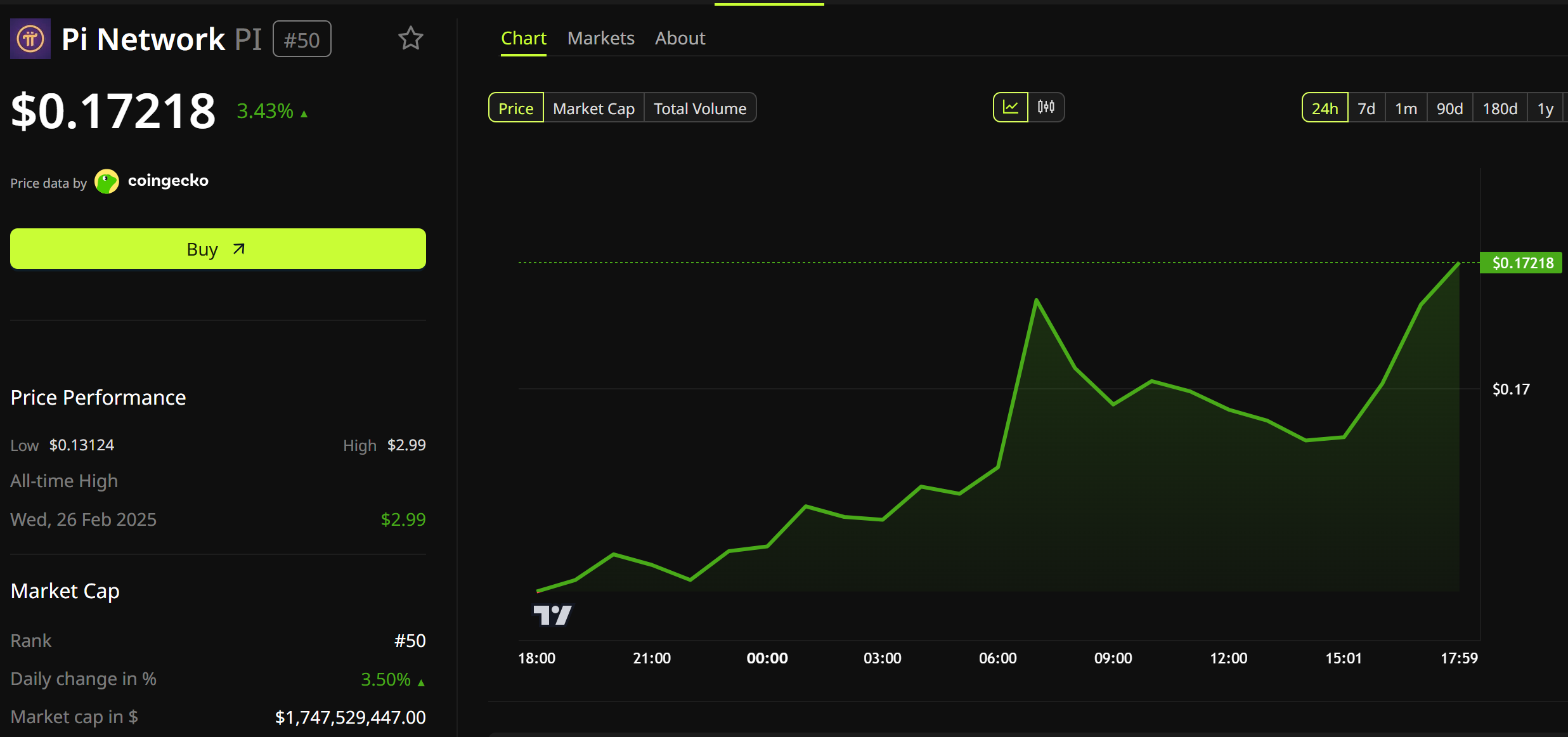Open the coingecko link

(167, 181)
